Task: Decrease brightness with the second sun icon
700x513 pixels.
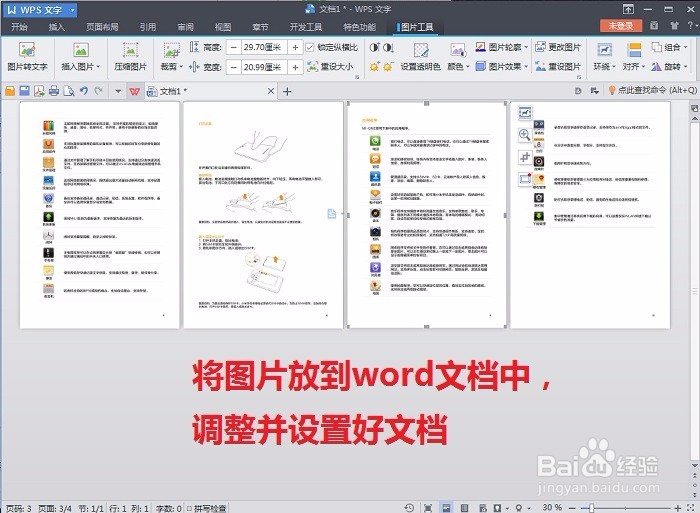Action: (x=388, y=67)
